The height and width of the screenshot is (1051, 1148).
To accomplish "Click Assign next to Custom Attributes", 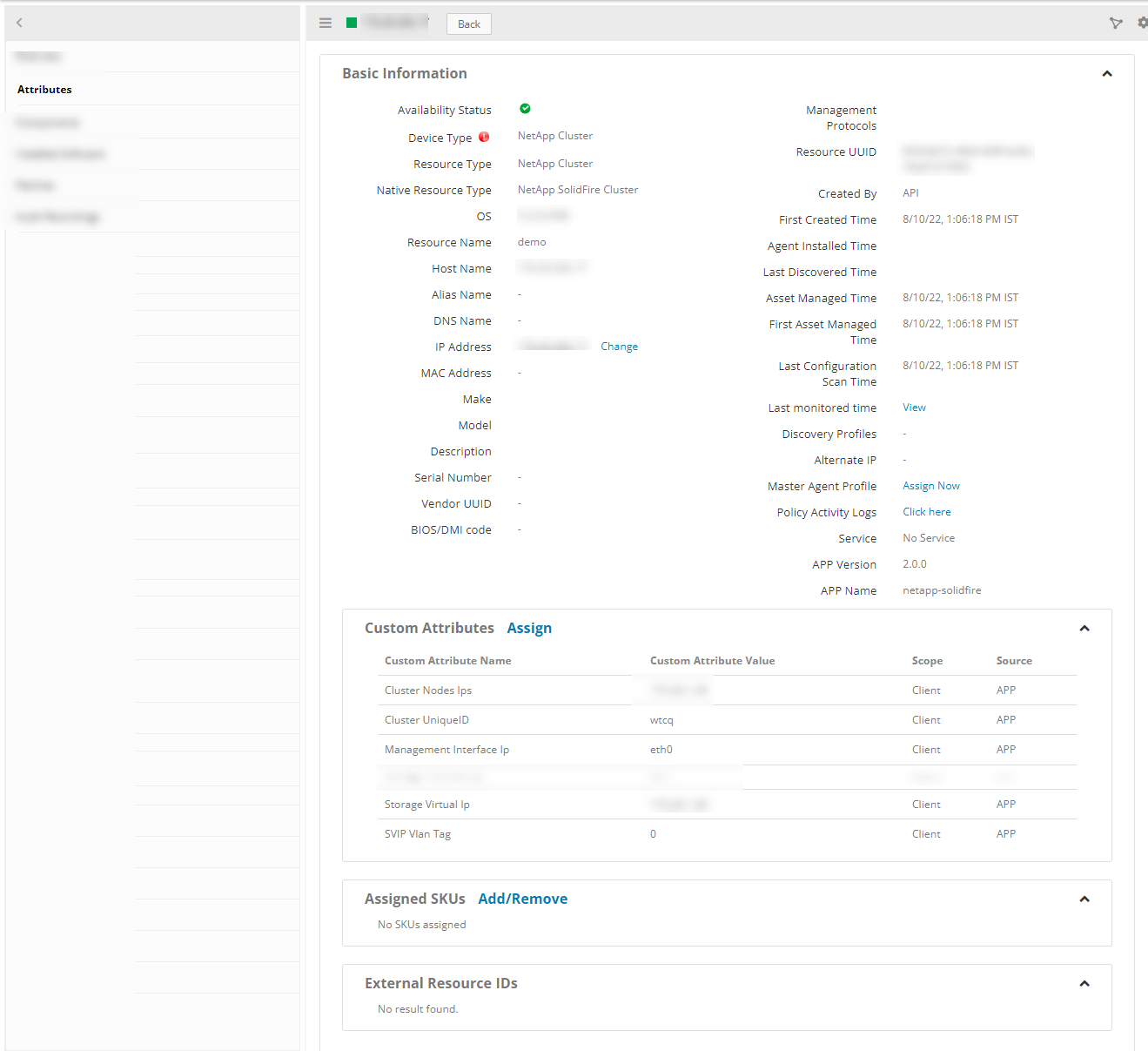I will click(x=529, y=628).
